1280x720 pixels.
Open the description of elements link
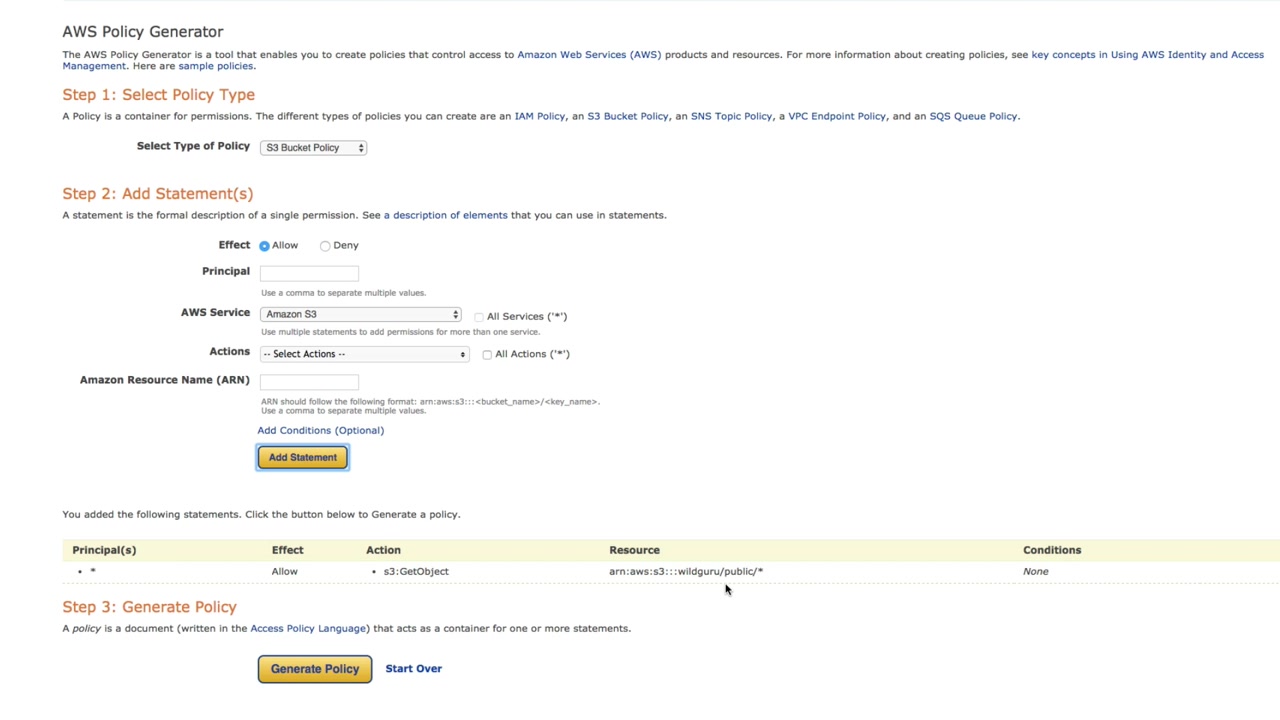446,215
